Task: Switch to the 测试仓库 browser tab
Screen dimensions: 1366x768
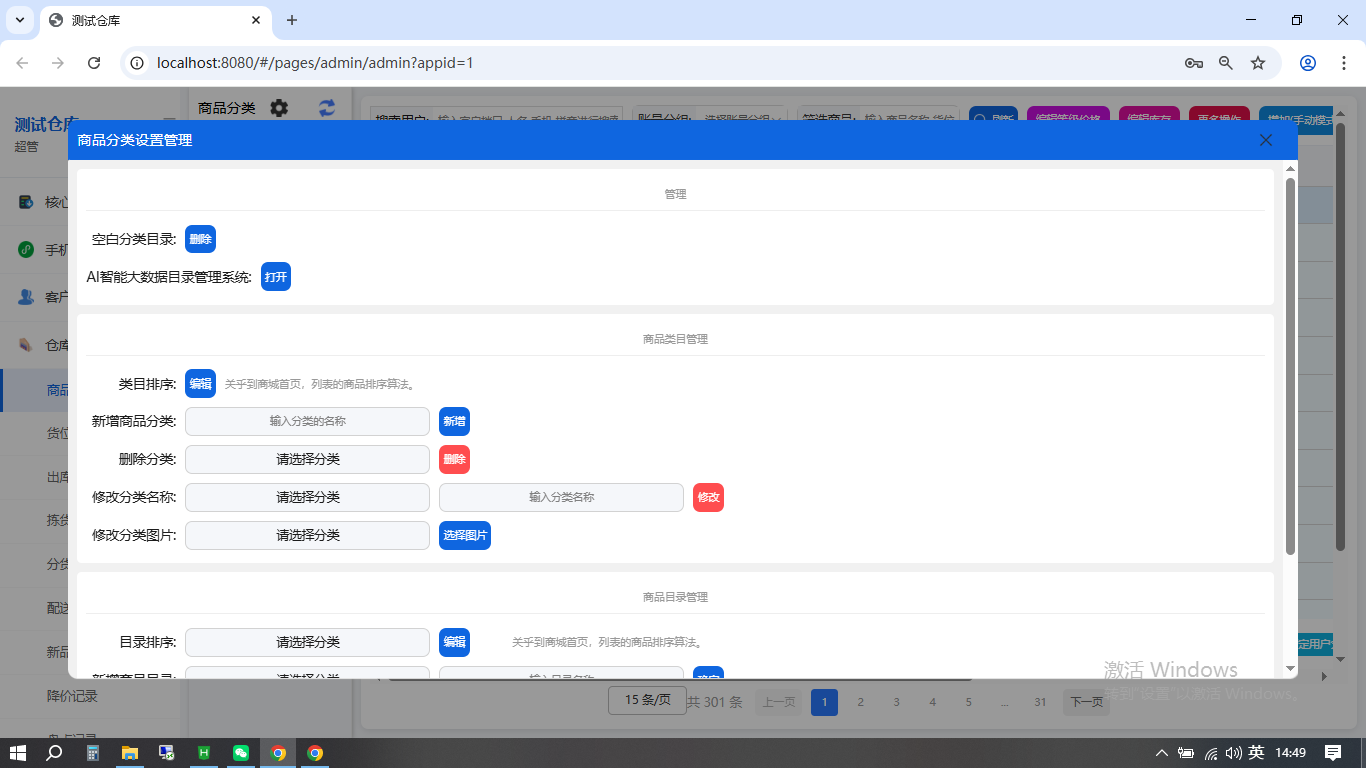Action: tap(150, 20)
